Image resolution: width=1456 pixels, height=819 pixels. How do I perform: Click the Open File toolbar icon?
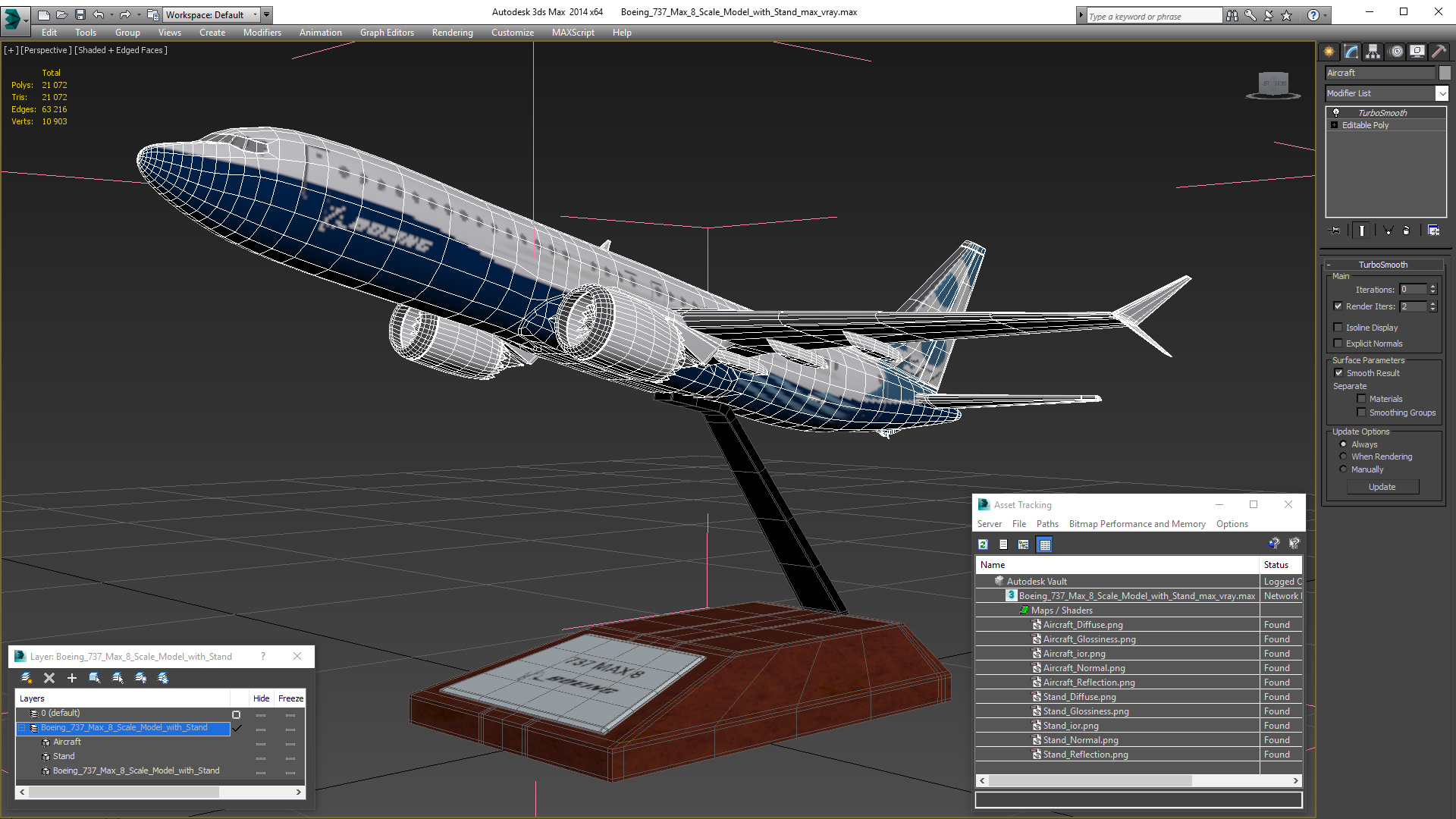(61, 14)
